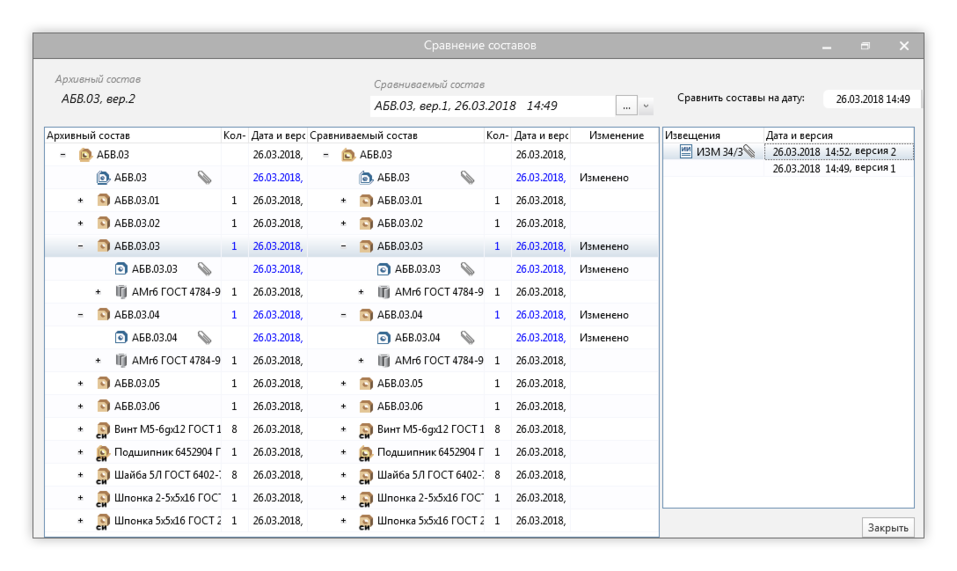Click Подшипник 6452904 part icon in compared tree
957x571 pixels.
(x=366, y=453)
